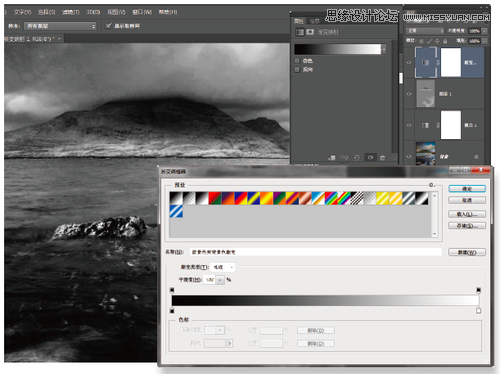The image size is (500, 374).
Task: Select the left opacity stop above gradient
Action: click(172, 290)
